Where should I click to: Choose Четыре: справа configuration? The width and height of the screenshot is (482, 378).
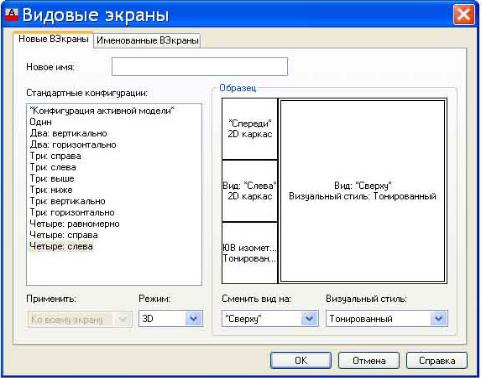tap(64, 235)
